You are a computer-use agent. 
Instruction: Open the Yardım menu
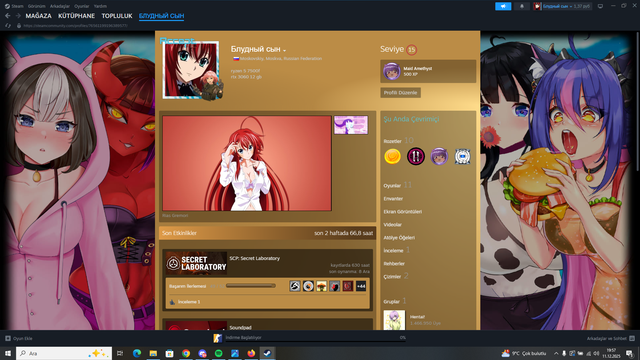[x=100, y=6]
